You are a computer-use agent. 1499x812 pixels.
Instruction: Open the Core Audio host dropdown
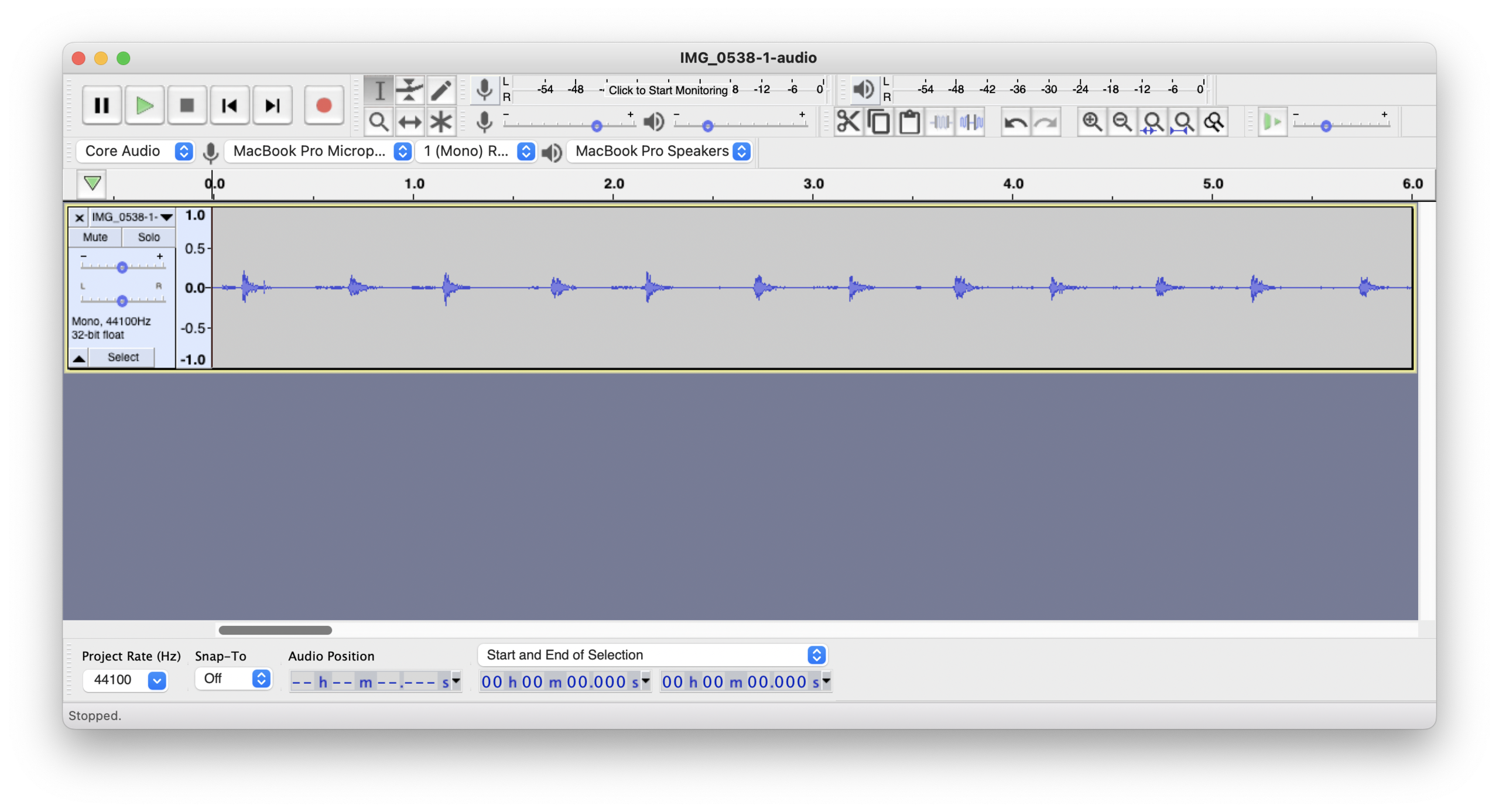[136, 151]
